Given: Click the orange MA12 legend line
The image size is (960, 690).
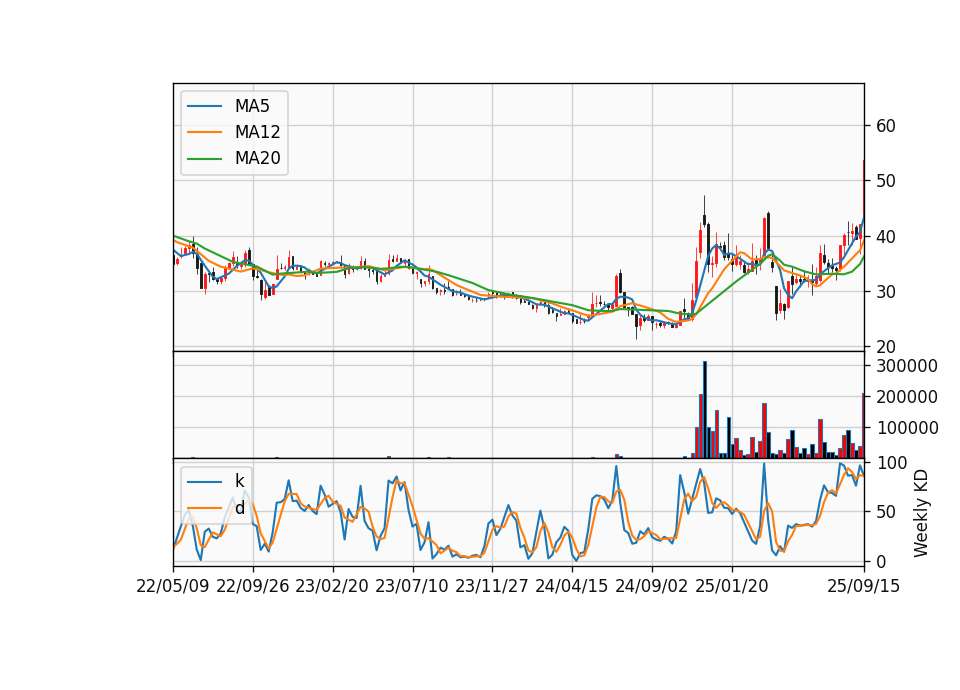Looking at the screenshot, I should [204, 132].
